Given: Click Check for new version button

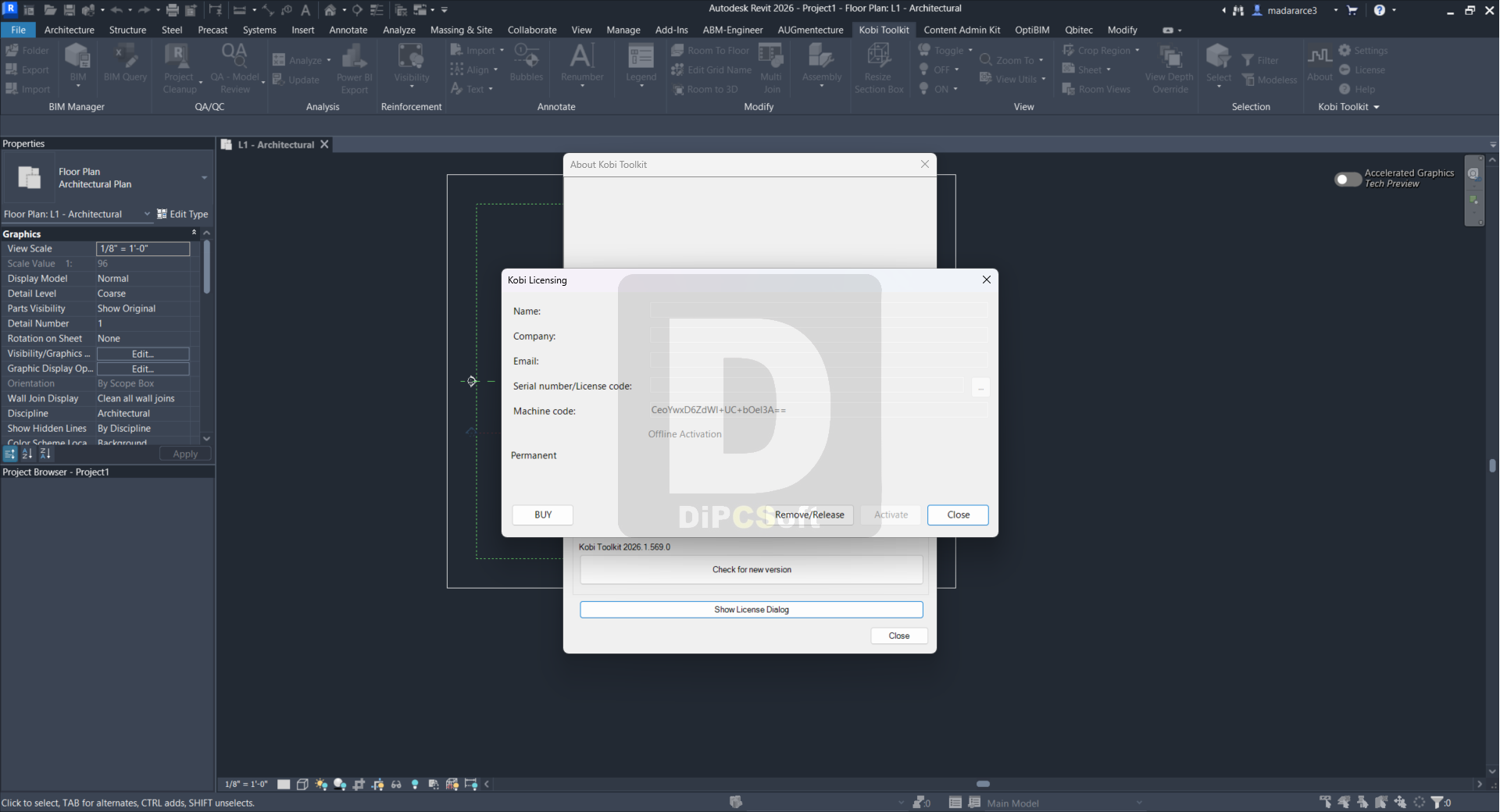Looking at the screenshot, I should tap(752, 569).
